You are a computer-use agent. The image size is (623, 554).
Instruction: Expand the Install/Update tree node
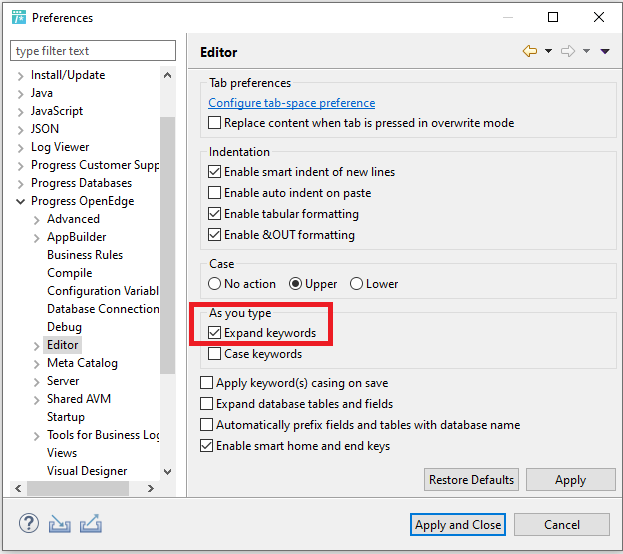tap(21, 76)
